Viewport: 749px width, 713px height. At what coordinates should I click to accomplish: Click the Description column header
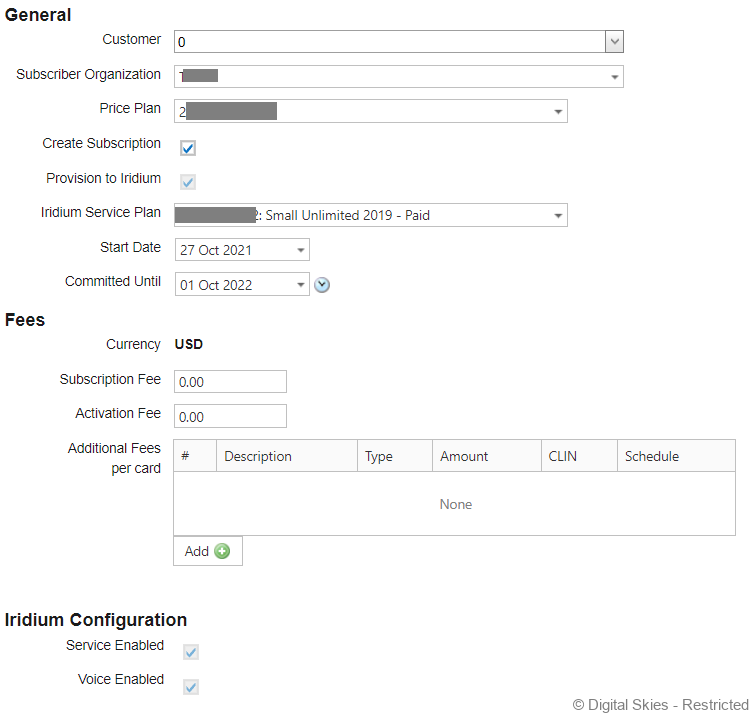click(x=258, y=456)
